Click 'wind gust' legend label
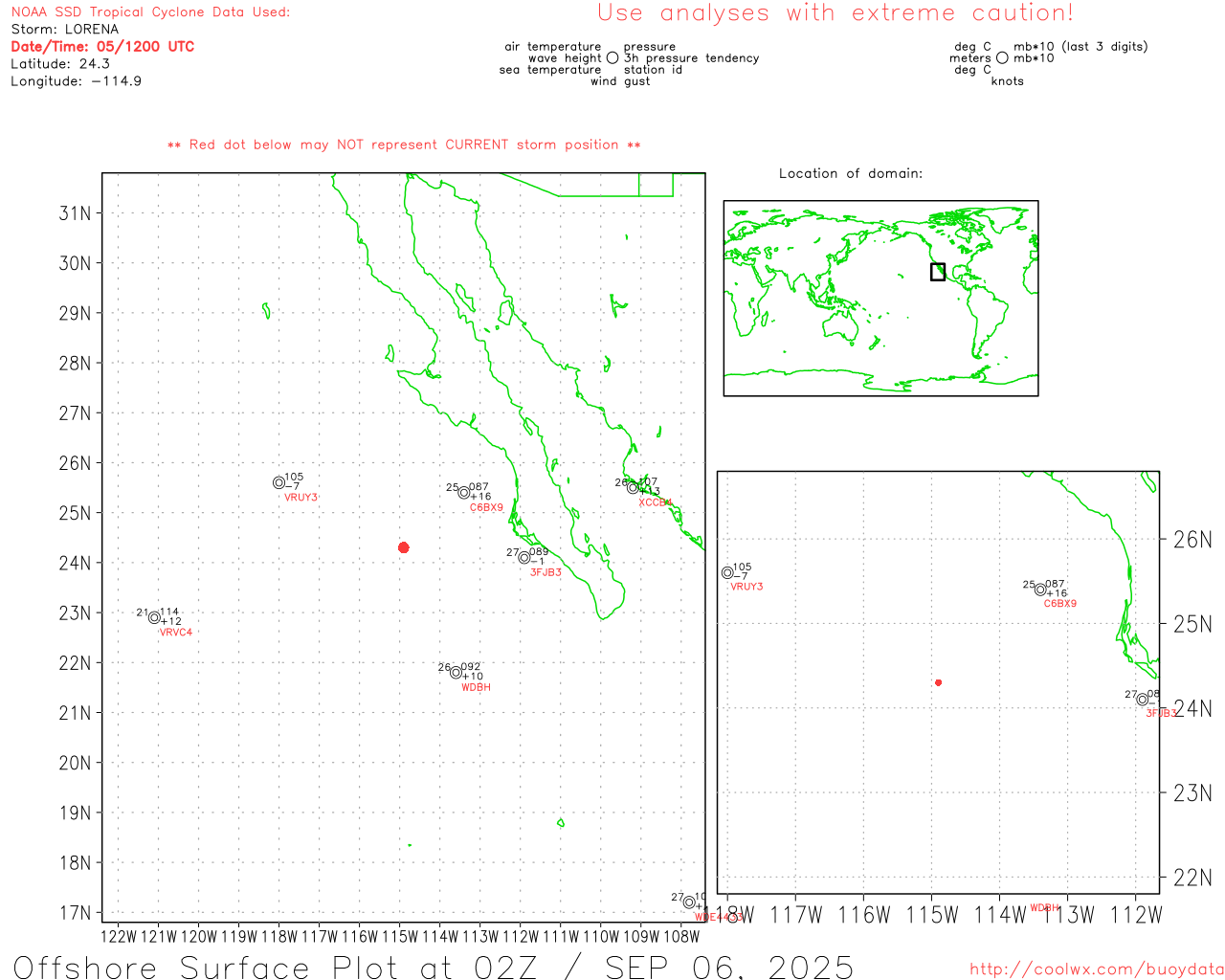Screen dimensions: 1225x980 [x=620, y=81]
